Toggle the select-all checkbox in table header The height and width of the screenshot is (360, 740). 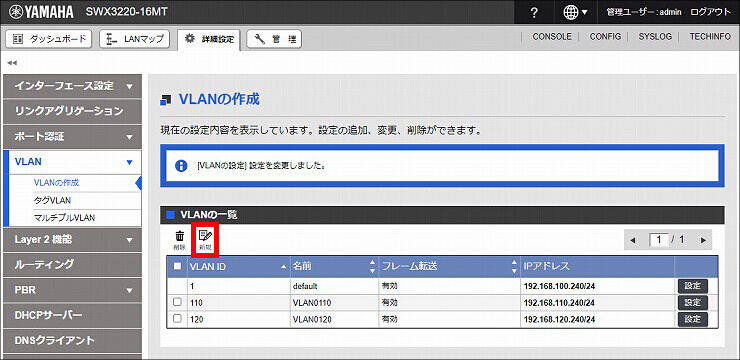point(177,266)
